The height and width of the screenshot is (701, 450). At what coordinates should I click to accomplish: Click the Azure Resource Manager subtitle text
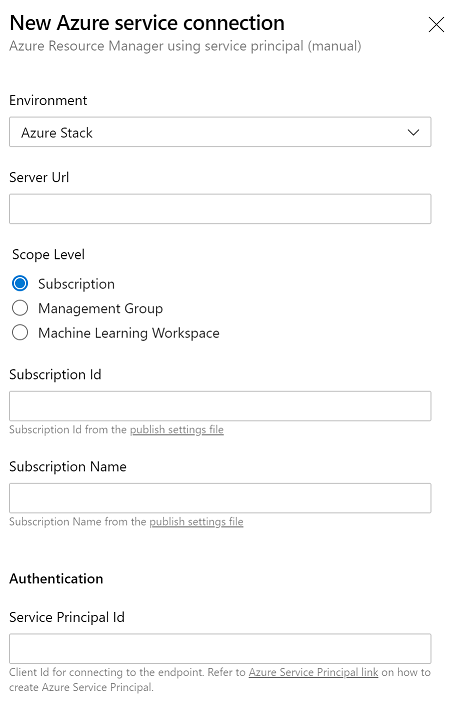(185, 46)
